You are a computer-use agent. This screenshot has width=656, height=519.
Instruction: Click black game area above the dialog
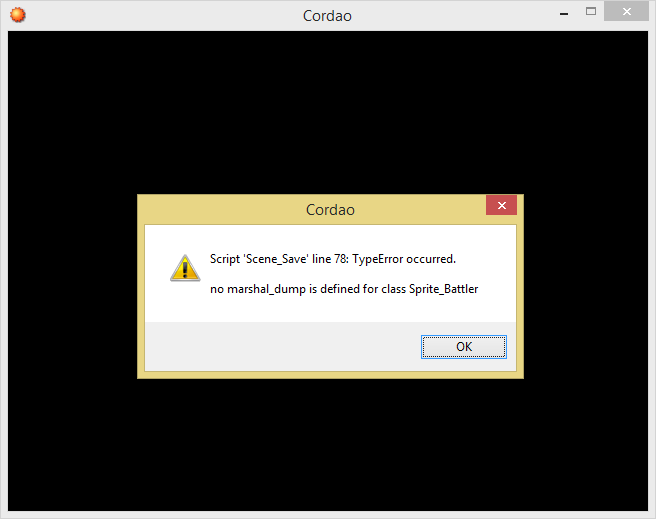pyautogui.click(x=328, y=112)
